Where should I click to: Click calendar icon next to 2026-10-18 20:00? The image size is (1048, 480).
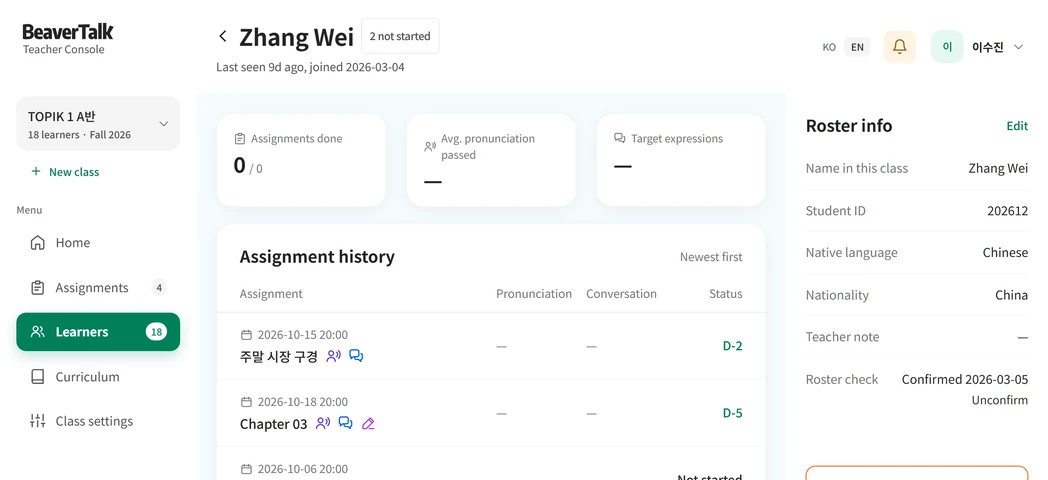pos(246,402)
